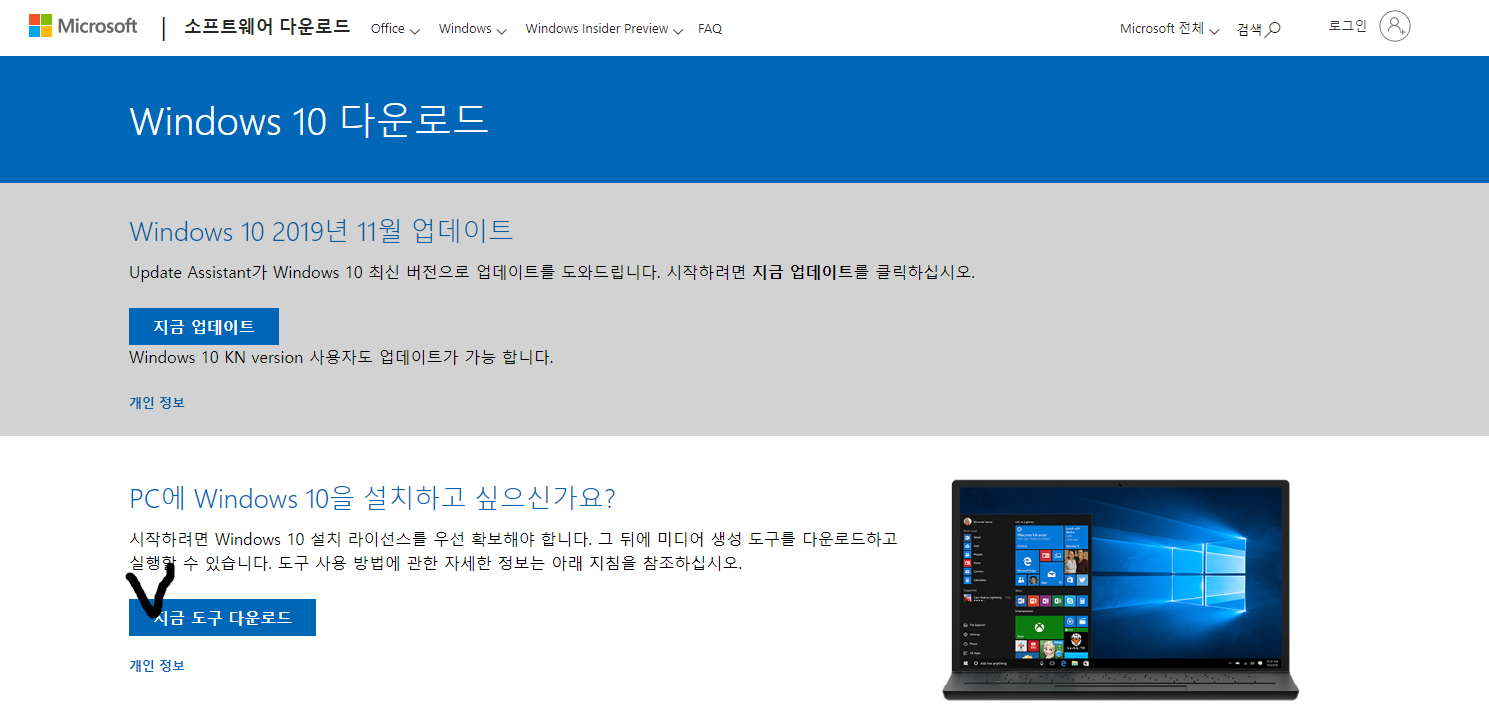Image resolution: width=1489 pixels, height=719 pixels.
Task: Click the Windows 10 2019년 11월 업데이트 heading
Action: (x=321, y=231)
